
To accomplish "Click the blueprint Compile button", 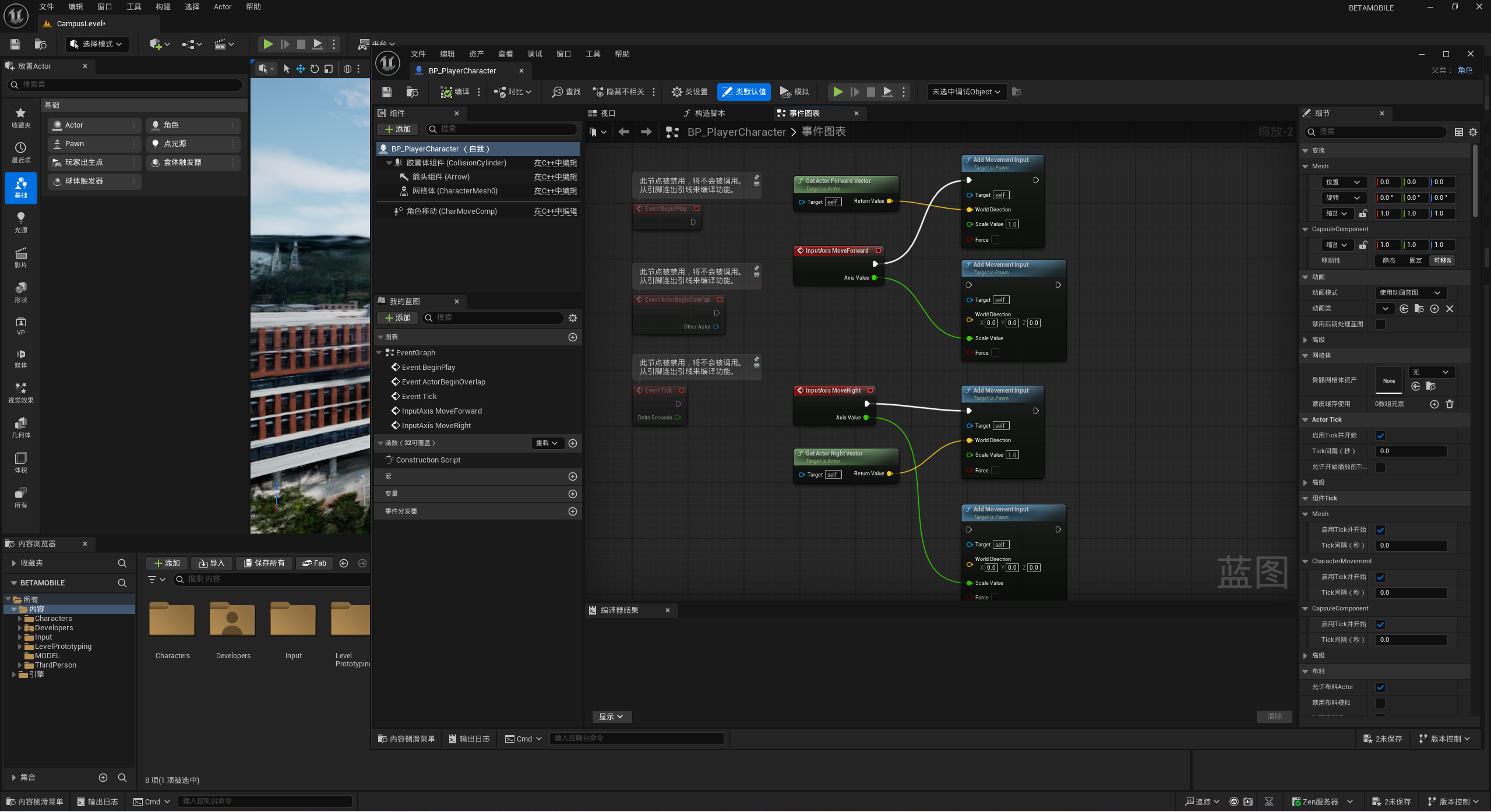I will [455, 92].
